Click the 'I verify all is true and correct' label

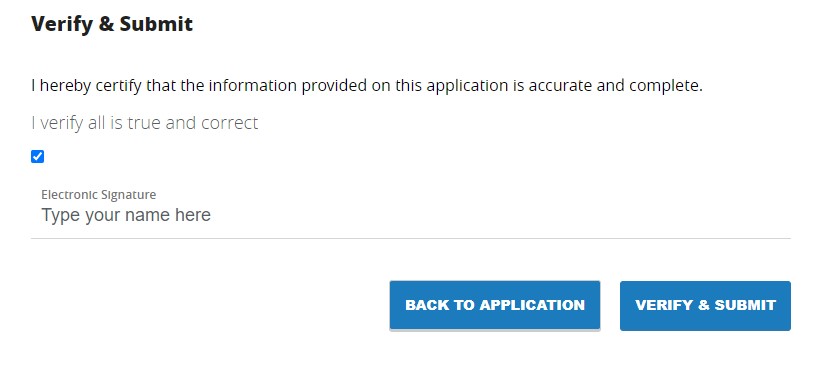[x=144, y=123]
